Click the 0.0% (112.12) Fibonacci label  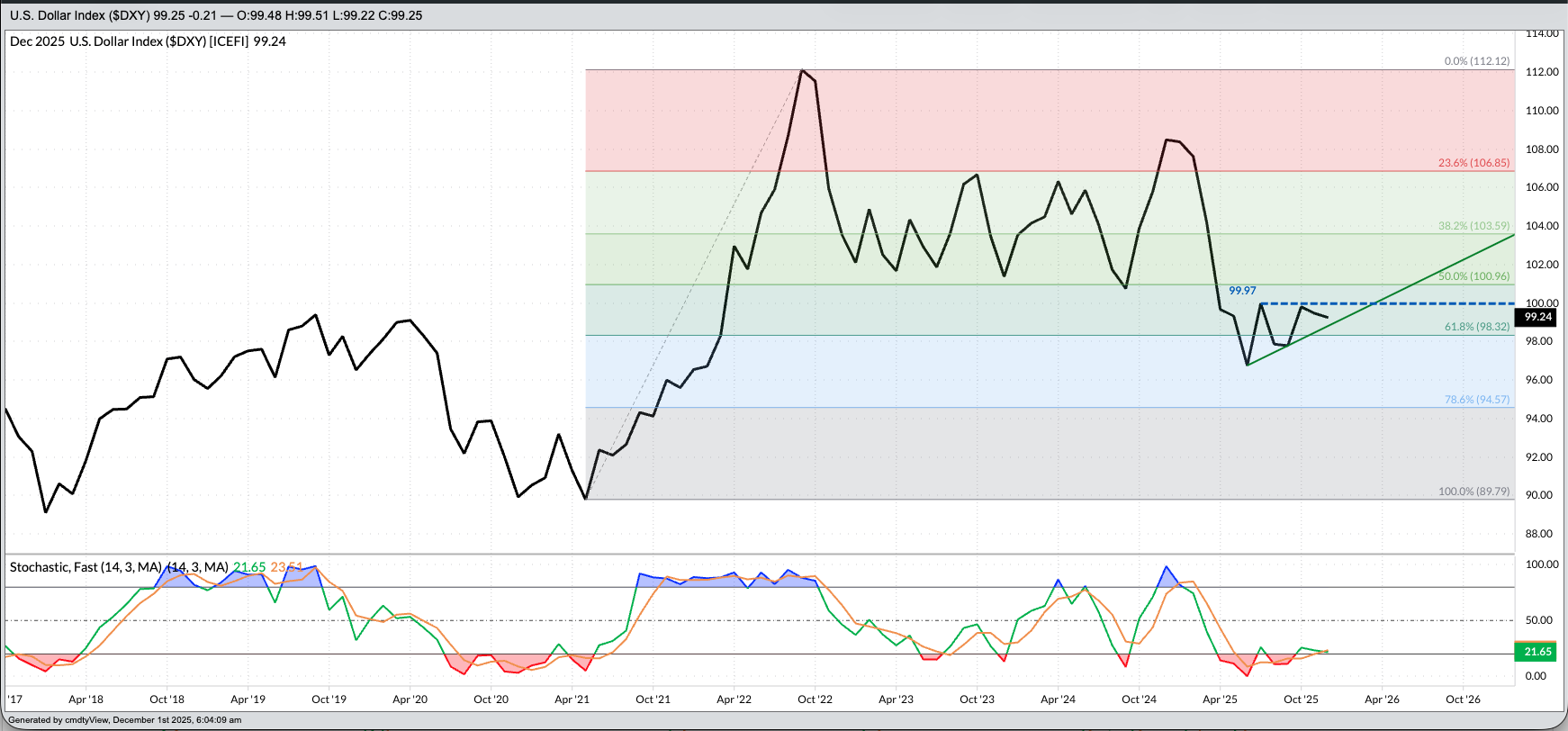point(1476,61)
